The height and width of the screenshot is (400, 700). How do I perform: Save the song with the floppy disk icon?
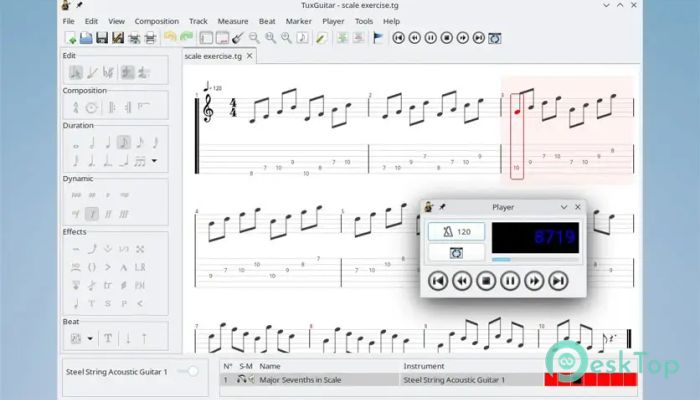tap(102, 38)
